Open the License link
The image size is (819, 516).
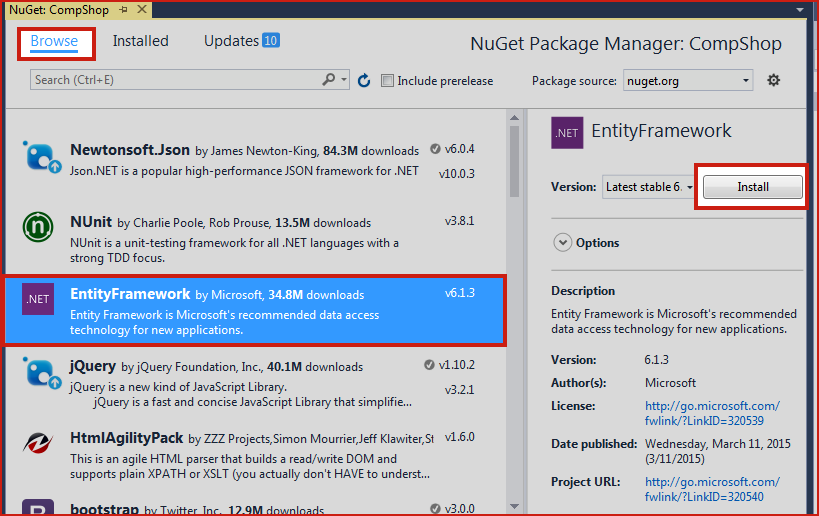[x=712, y=413]
